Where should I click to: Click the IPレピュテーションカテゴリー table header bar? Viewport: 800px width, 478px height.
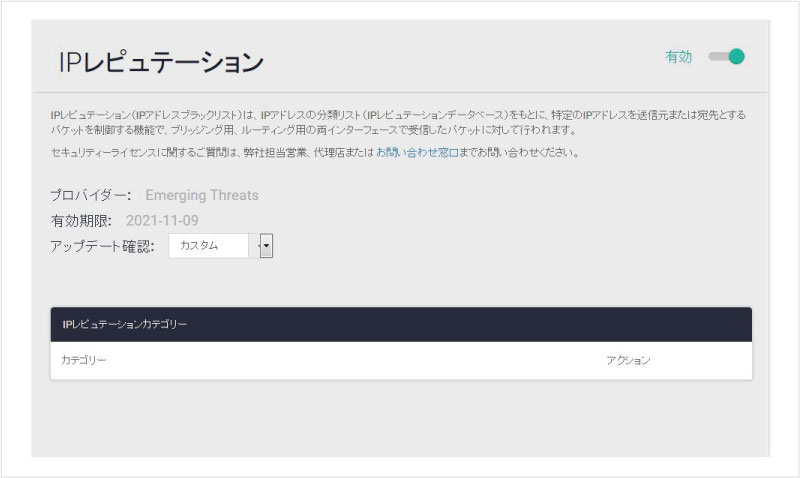click(400, 324)
